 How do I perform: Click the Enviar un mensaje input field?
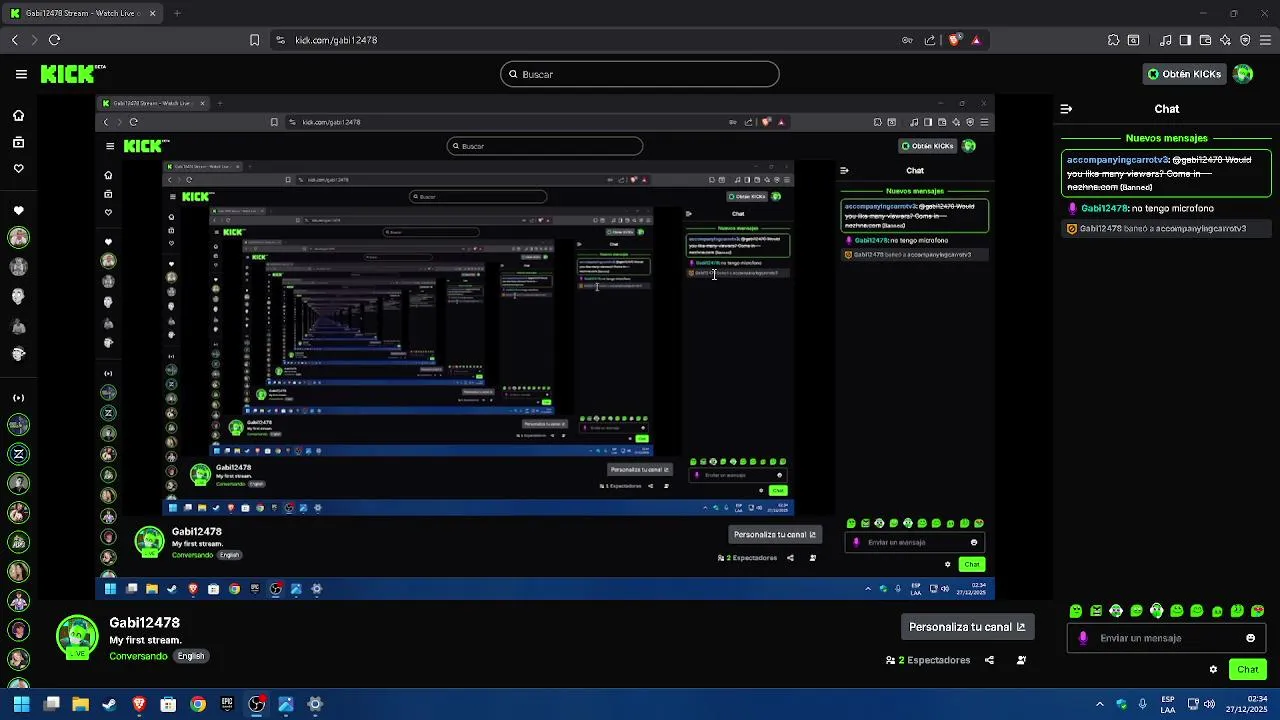point(1166,638)
